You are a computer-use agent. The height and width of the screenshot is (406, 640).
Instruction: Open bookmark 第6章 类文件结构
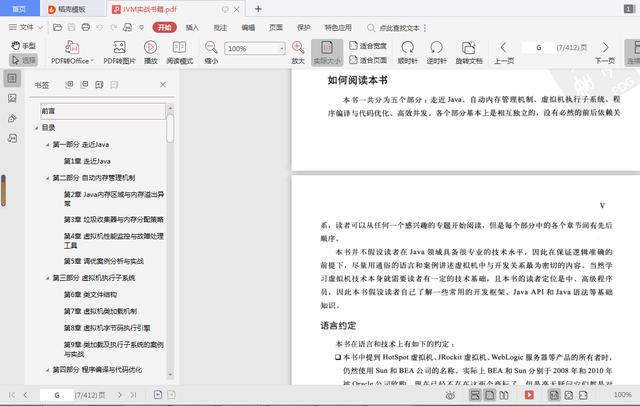click(x=90, y=295)
